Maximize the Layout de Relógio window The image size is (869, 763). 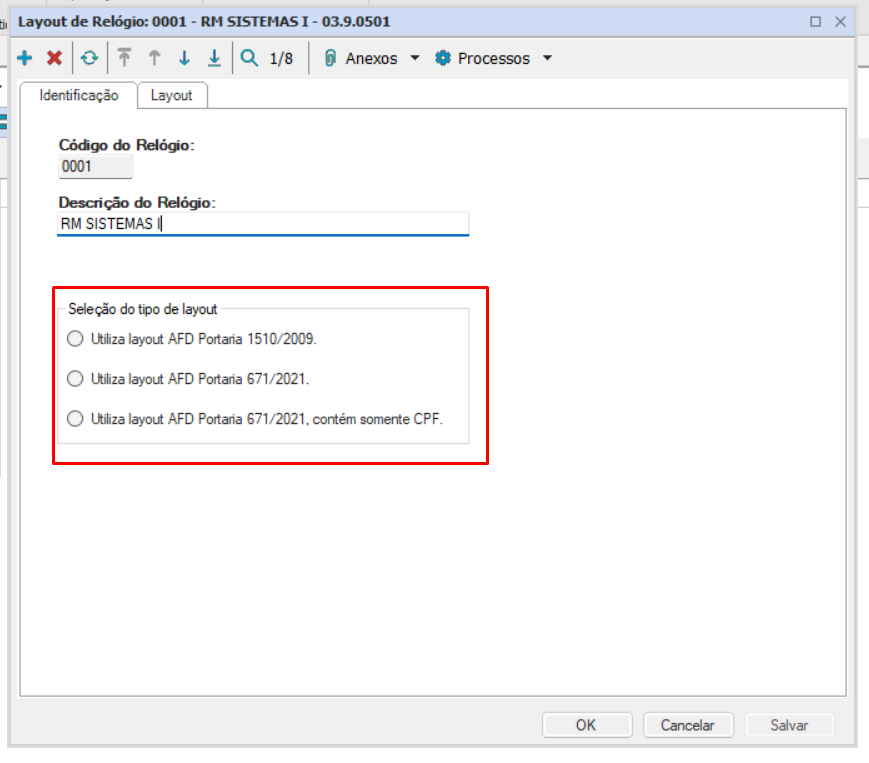click(815, 22)
